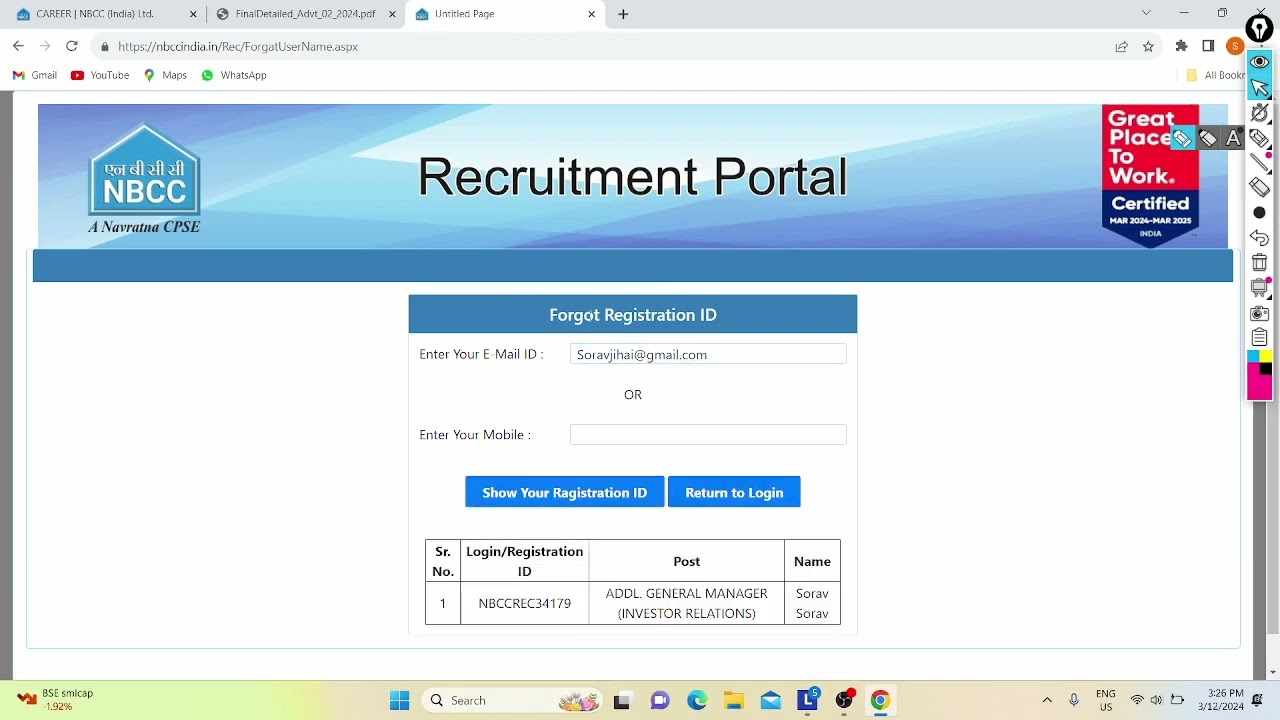1280x720 pixels.
Task: Open a new browser tab
Action: tap(623, 14)
